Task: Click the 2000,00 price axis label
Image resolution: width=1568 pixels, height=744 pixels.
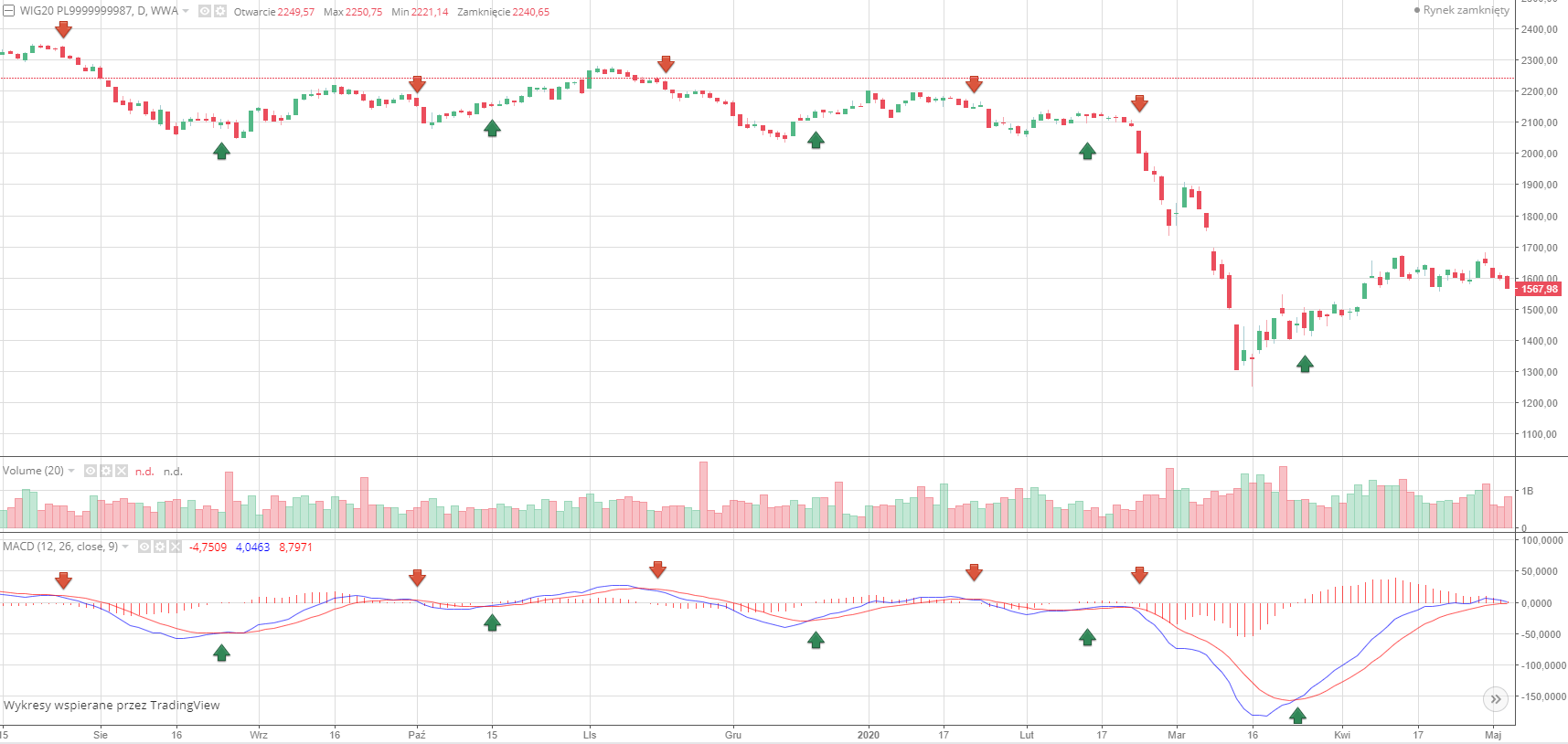Action: 1540,154
